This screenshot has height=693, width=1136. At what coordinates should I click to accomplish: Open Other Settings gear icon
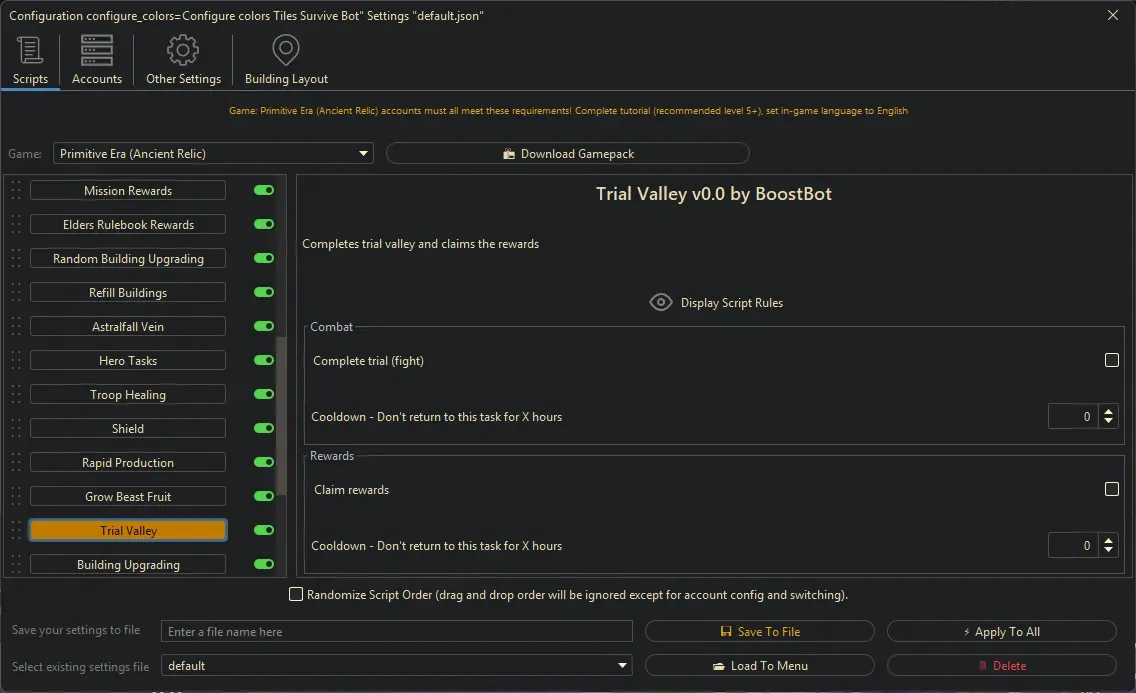183,50
